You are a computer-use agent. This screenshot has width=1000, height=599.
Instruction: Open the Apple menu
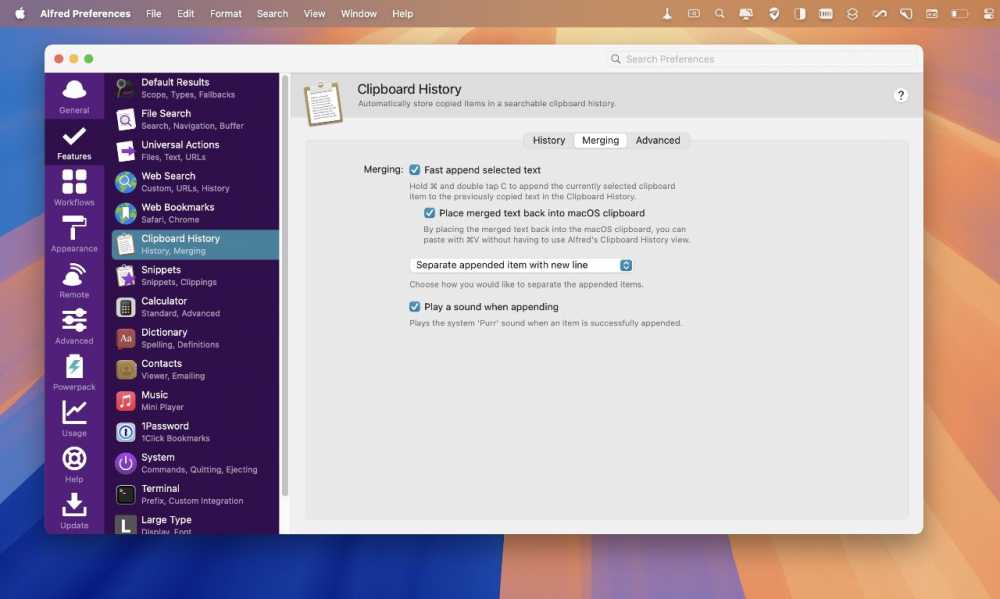[20, 13]
